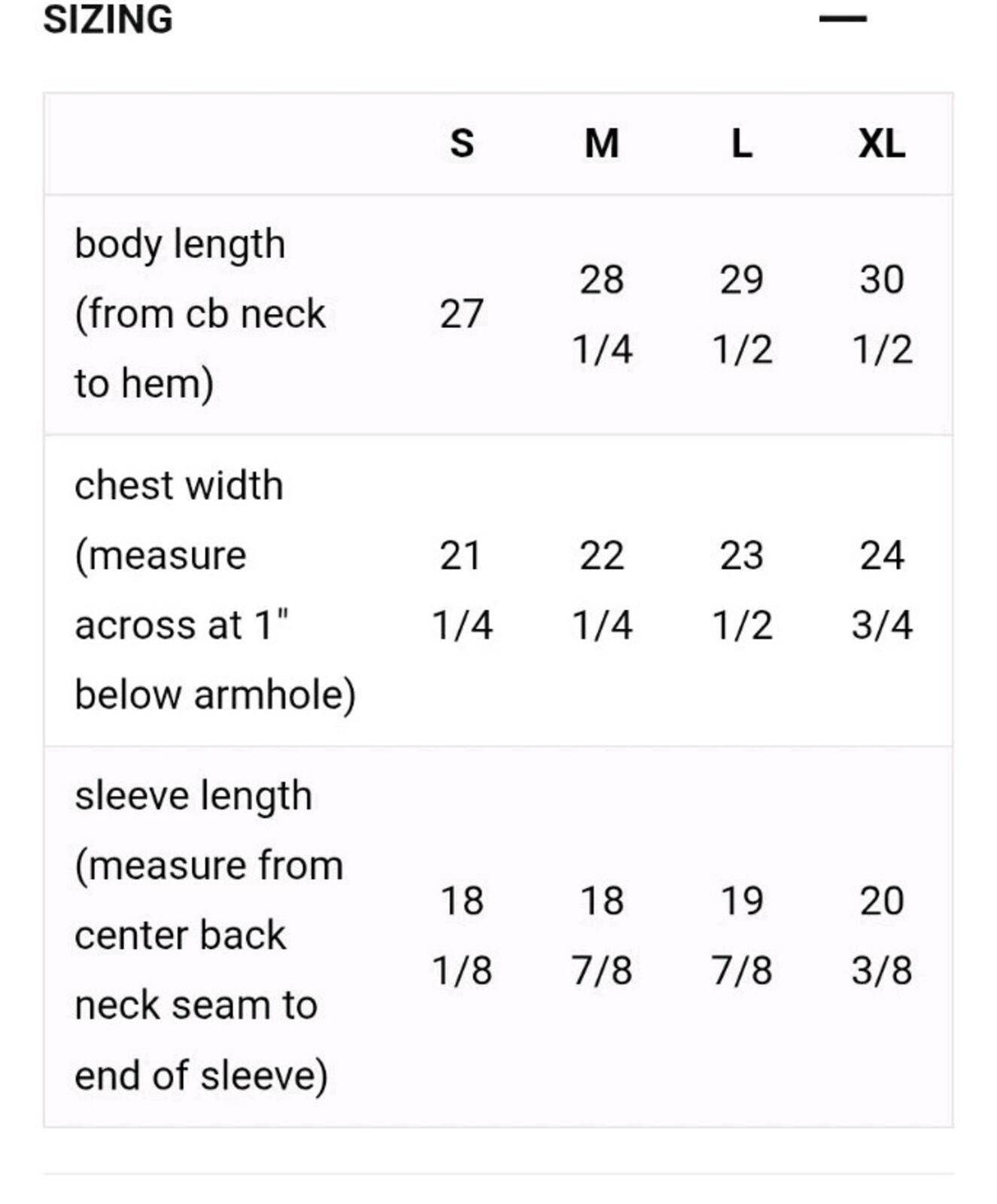Click the sleeve length value 18 7/8
Viewport: 997px width, 1204px height.
click(x=602, y=935)
